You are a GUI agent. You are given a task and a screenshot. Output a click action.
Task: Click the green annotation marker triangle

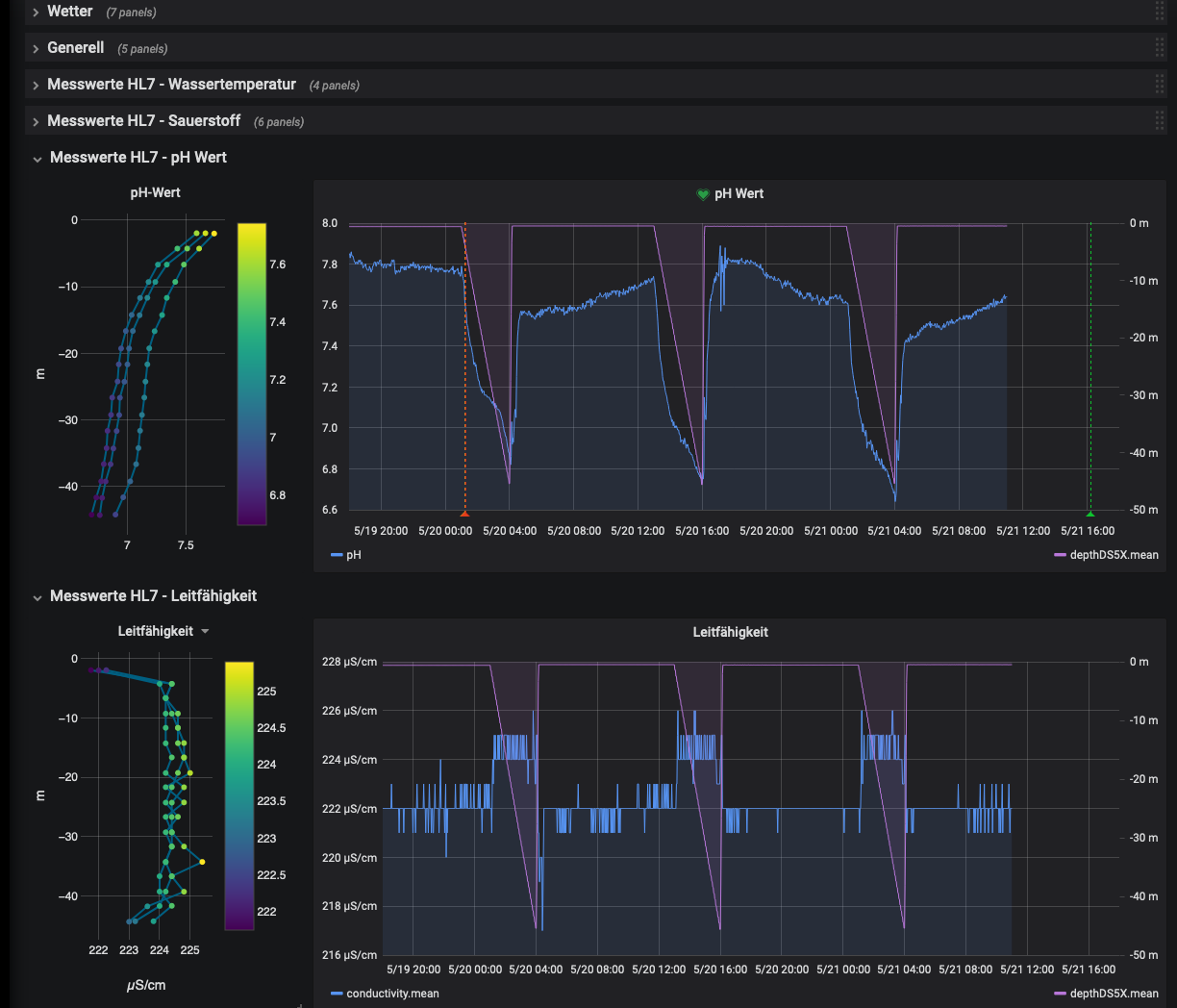(x=1089, y=514)
